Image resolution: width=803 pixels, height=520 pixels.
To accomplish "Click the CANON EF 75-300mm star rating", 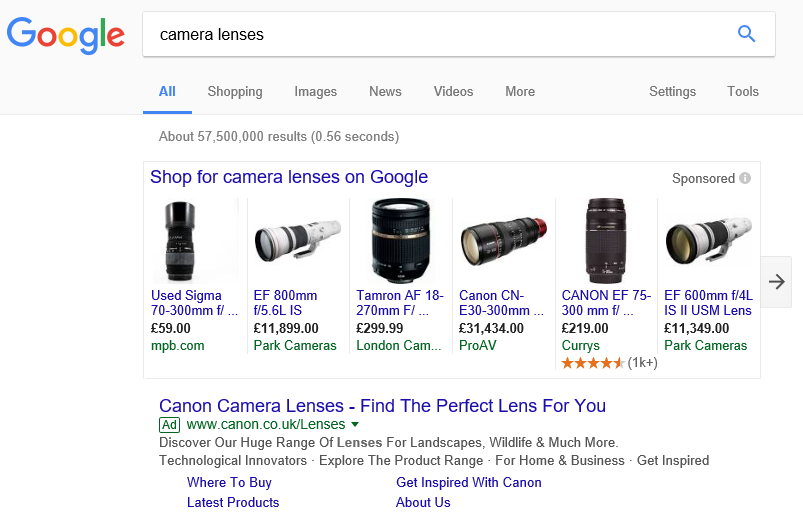I will tap(593, 363).
